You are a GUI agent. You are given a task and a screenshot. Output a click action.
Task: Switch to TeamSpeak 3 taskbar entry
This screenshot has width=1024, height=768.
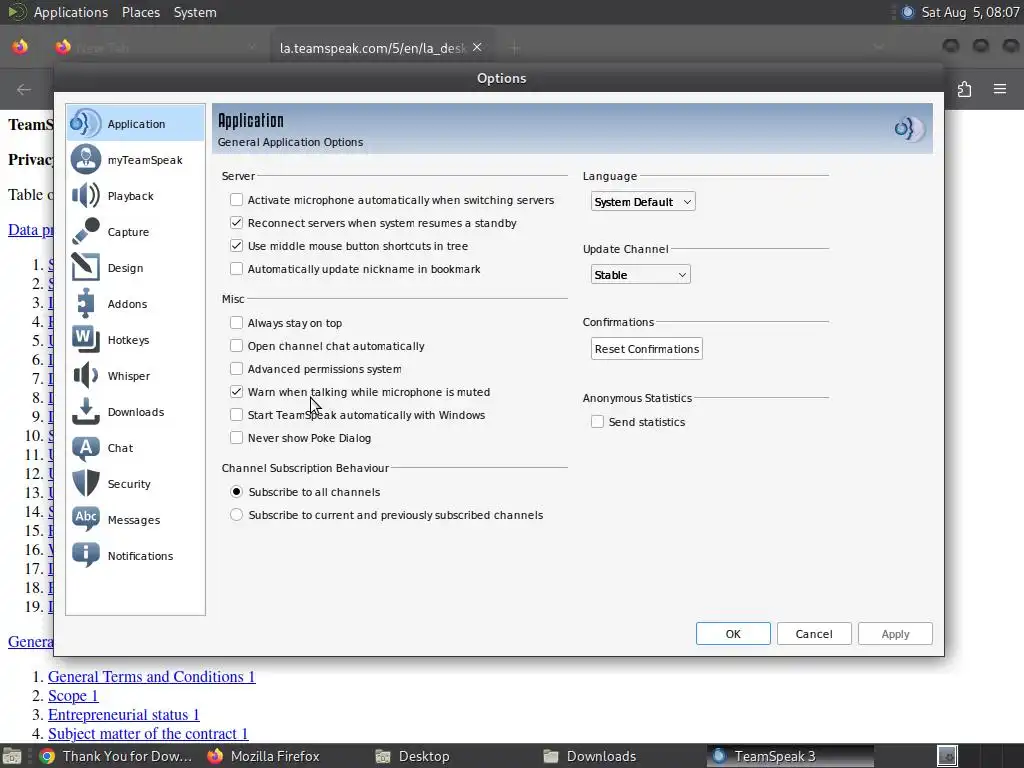tap(790, 756)
